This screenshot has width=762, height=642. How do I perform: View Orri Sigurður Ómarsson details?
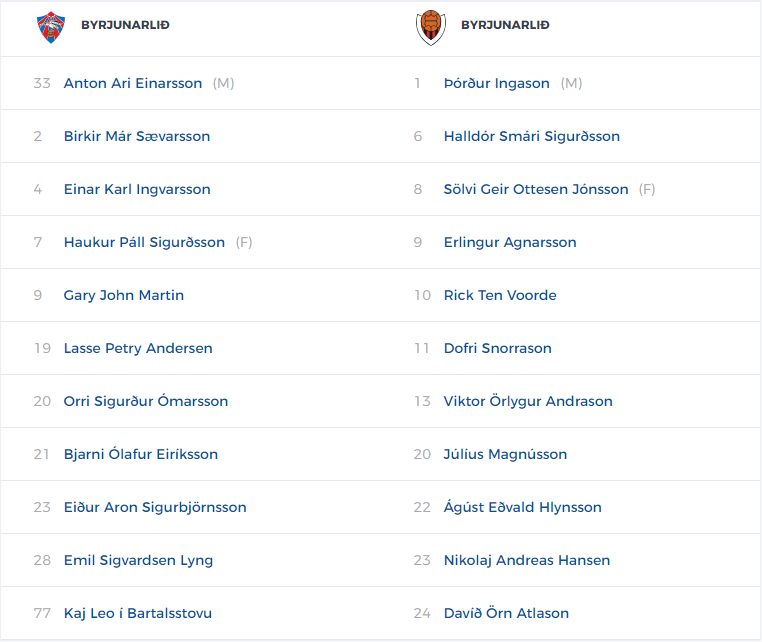[x=146, y=401]
